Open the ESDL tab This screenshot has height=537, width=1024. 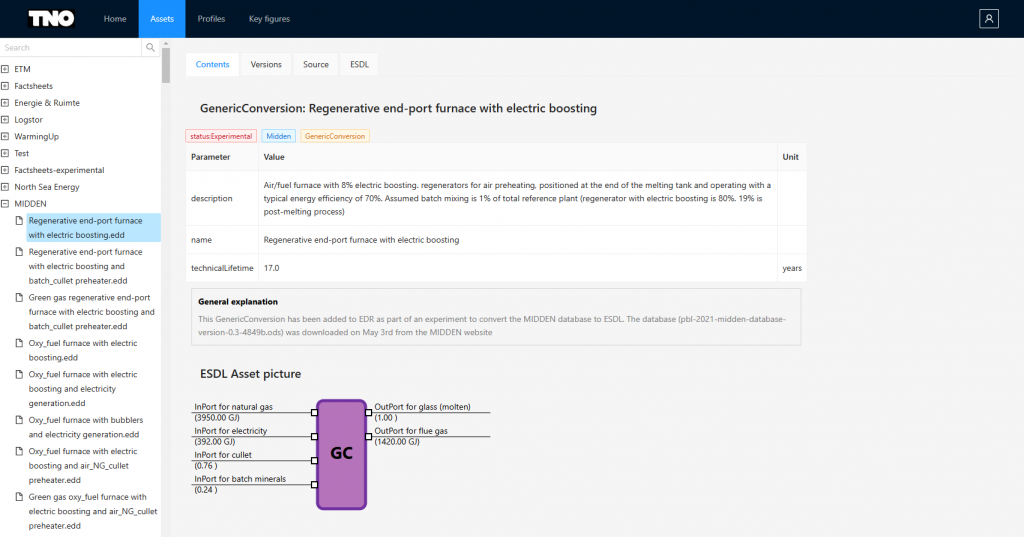359,65
